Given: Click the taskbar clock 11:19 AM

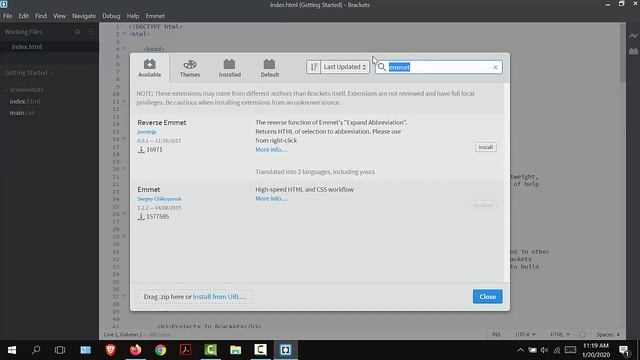Looking at the screenshot, I should pyautogui.click(x=596, y=346).
